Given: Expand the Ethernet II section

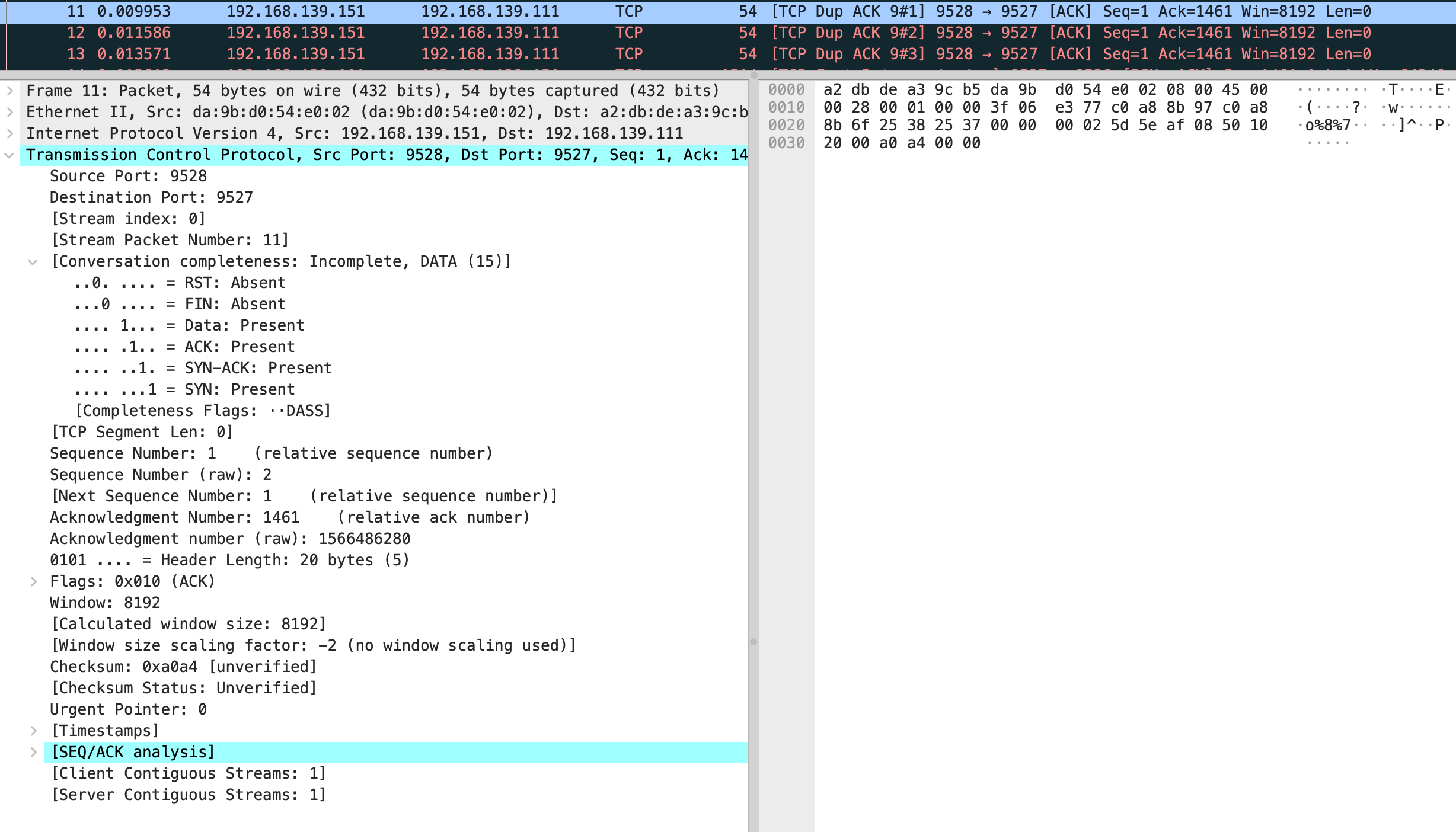Looking at the screenshot, I should click(x=9, y=112).
